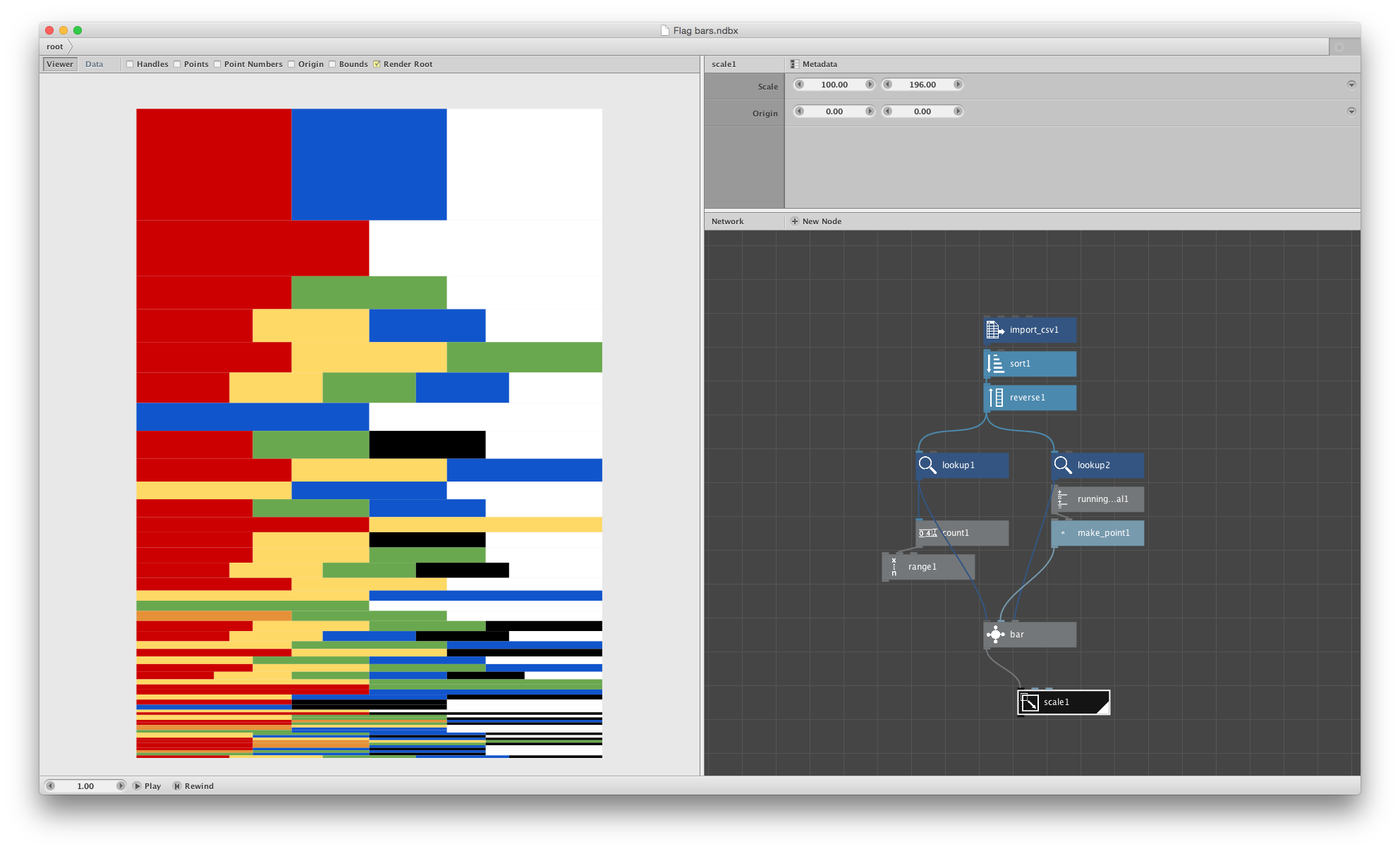Click the reverse1 node icon

[995, 397]
